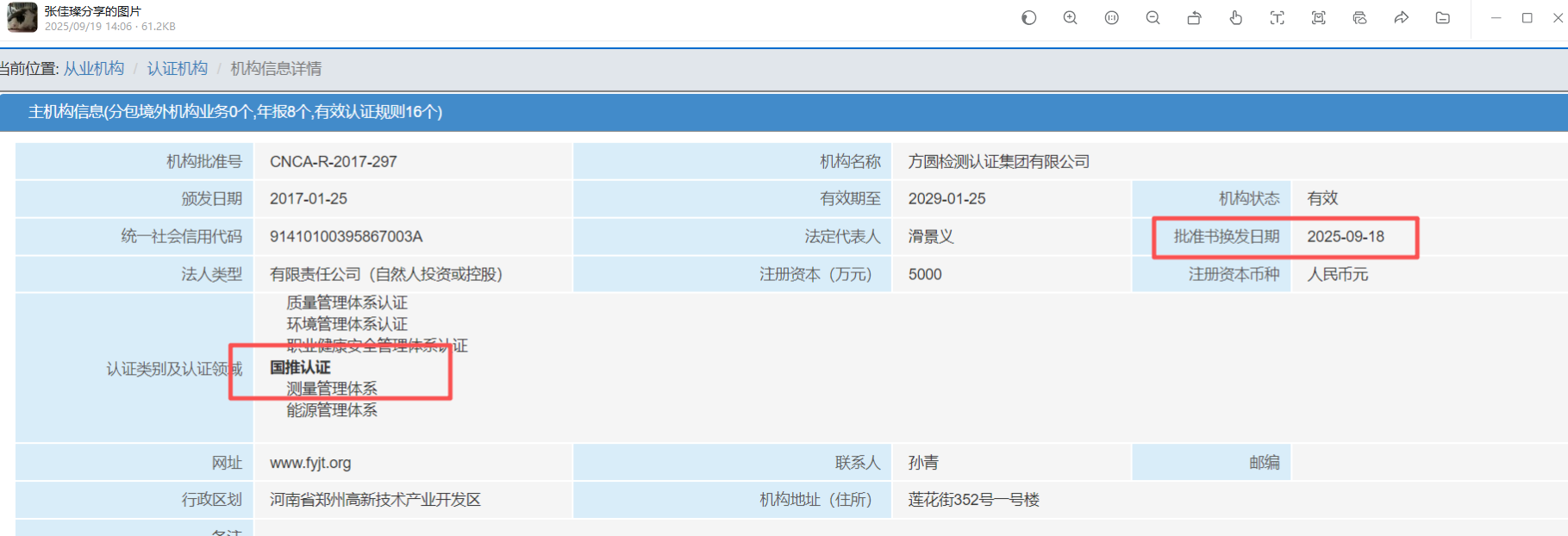Open the 认证机构 breadcrumb link
Screen dimensions: 1568x536
tap(177, 68)
